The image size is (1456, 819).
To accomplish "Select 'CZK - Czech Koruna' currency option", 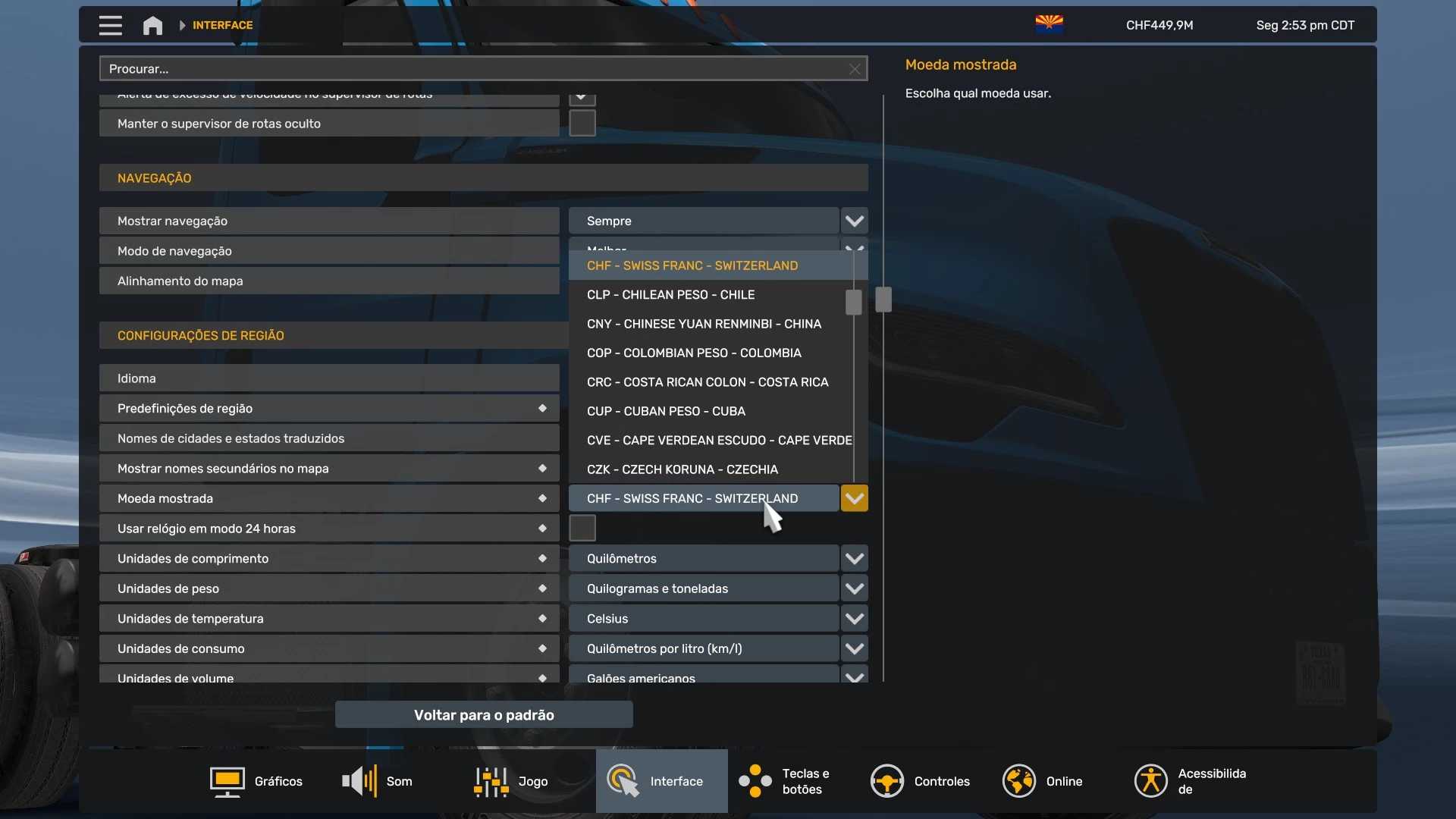I will pyautogui.click(x=682, y=469).
